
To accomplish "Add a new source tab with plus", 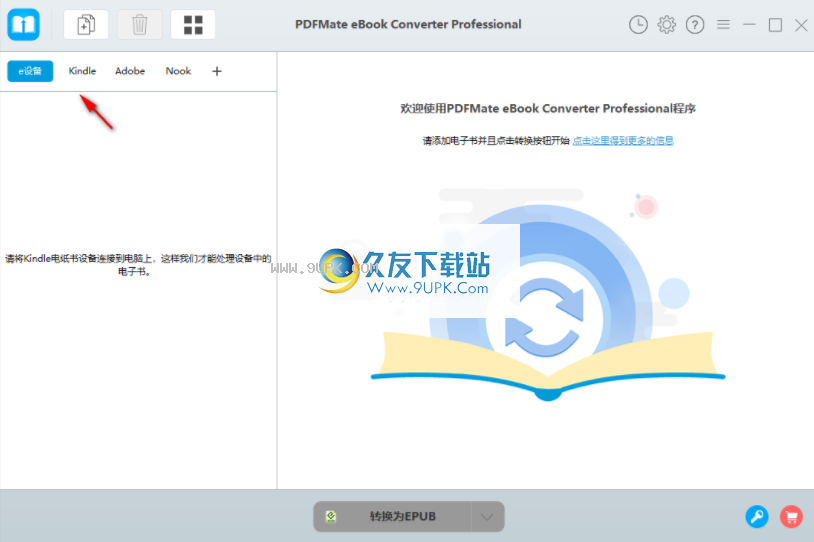I will point(217,71).
